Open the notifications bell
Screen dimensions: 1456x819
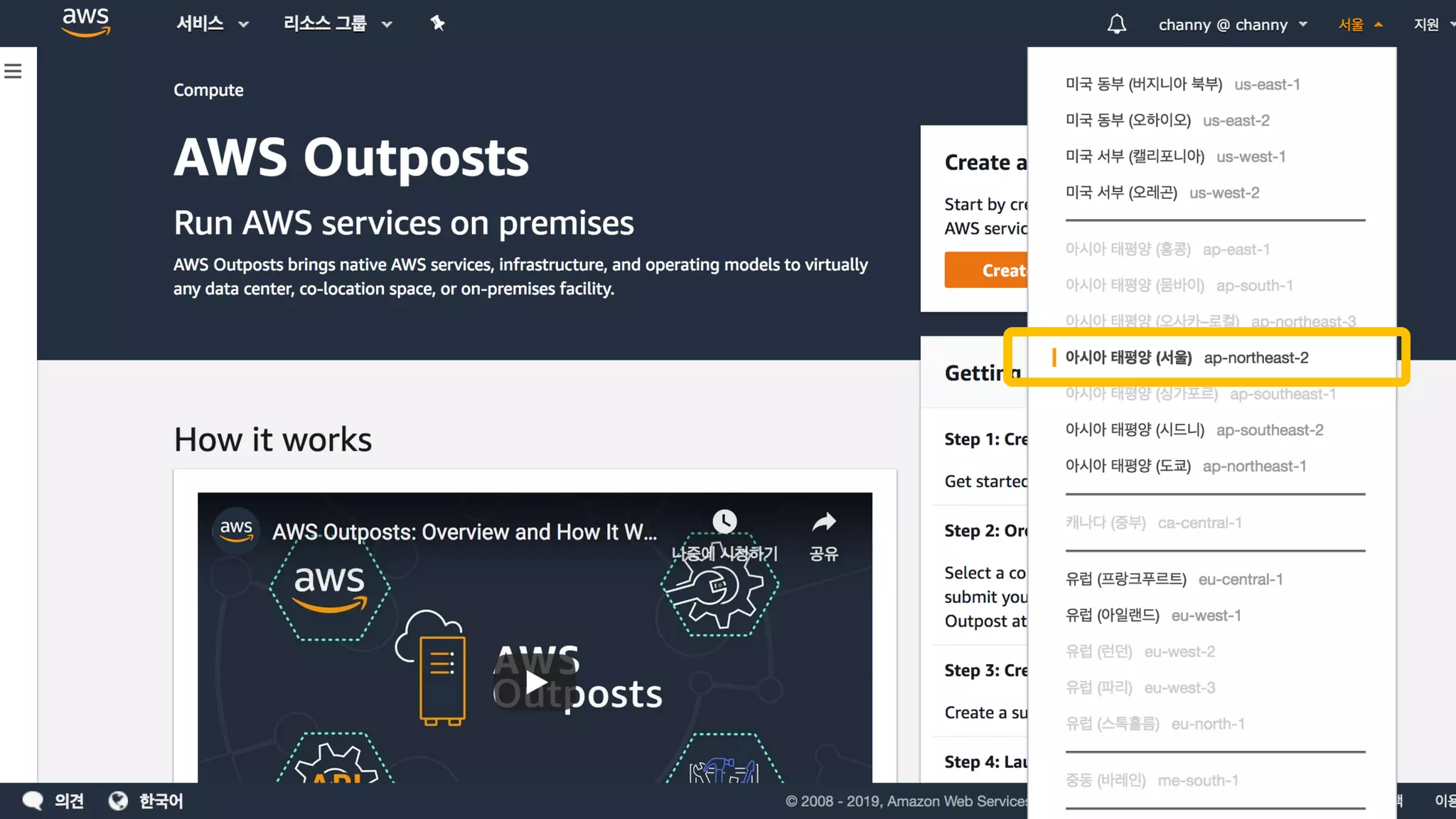[x=1116, y=24]
